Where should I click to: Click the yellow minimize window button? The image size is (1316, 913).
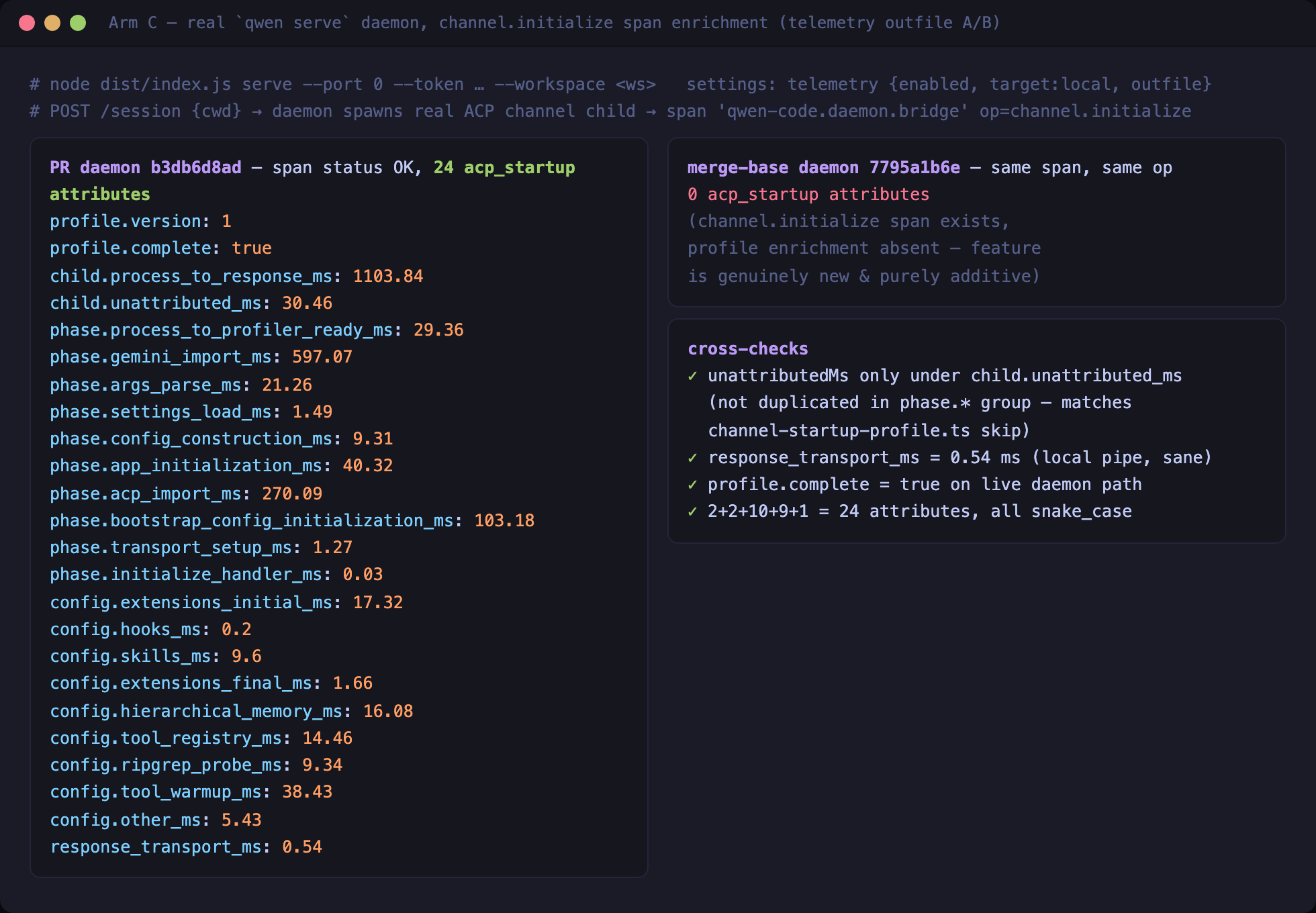pyautogui.click(x=52, y=23)
